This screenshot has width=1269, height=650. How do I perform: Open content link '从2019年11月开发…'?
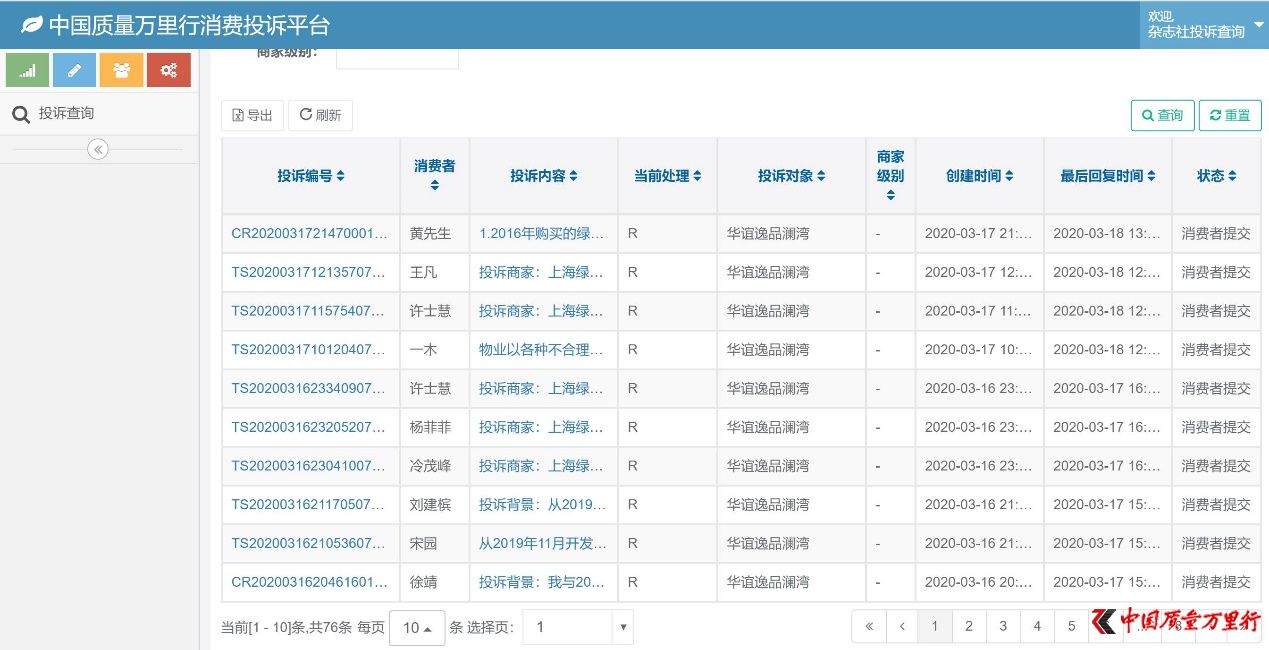tap(543, 543)
